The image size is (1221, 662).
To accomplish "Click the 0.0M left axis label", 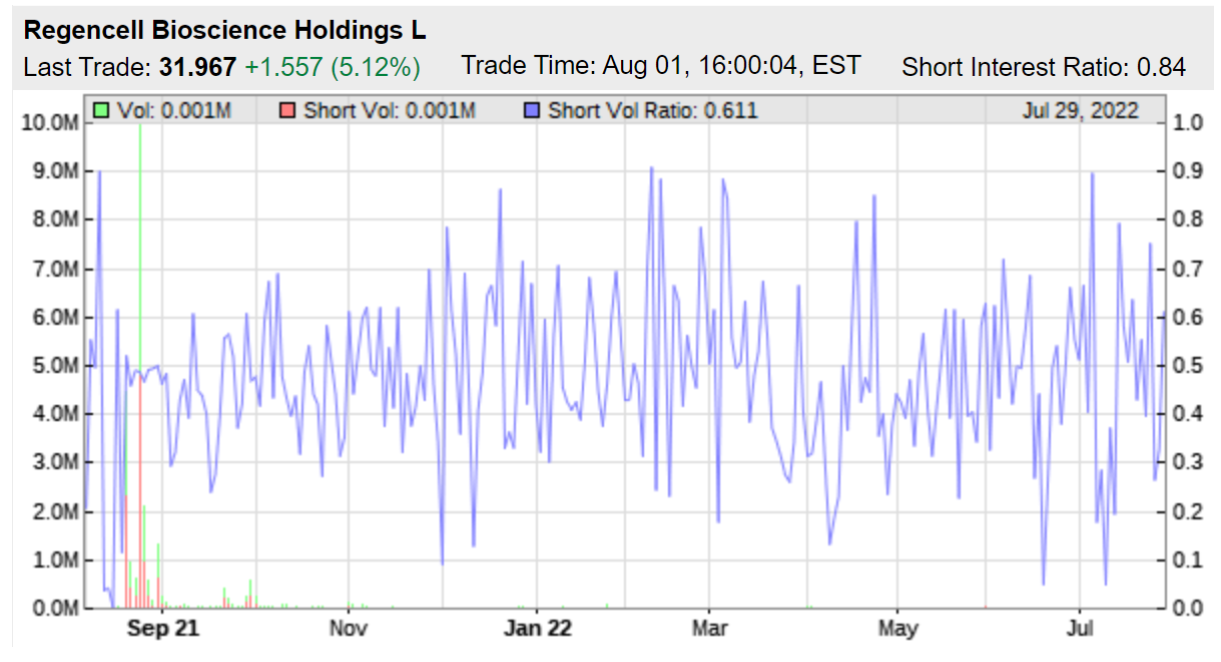I will tap(54, 608).
